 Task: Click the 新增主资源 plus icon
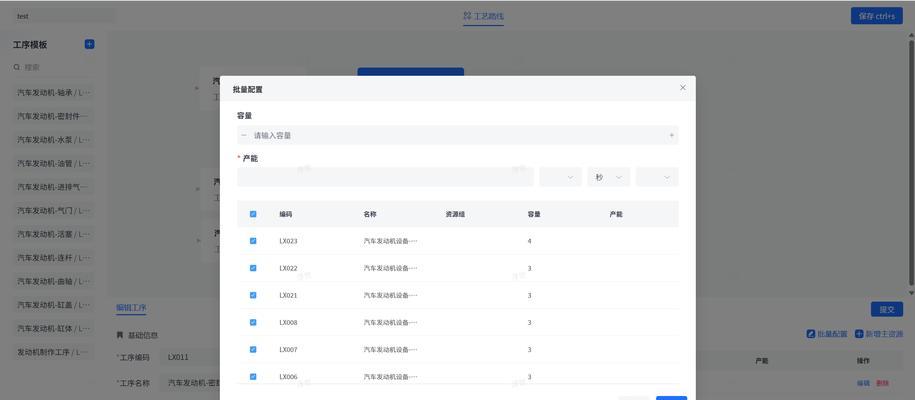(859, 334)
